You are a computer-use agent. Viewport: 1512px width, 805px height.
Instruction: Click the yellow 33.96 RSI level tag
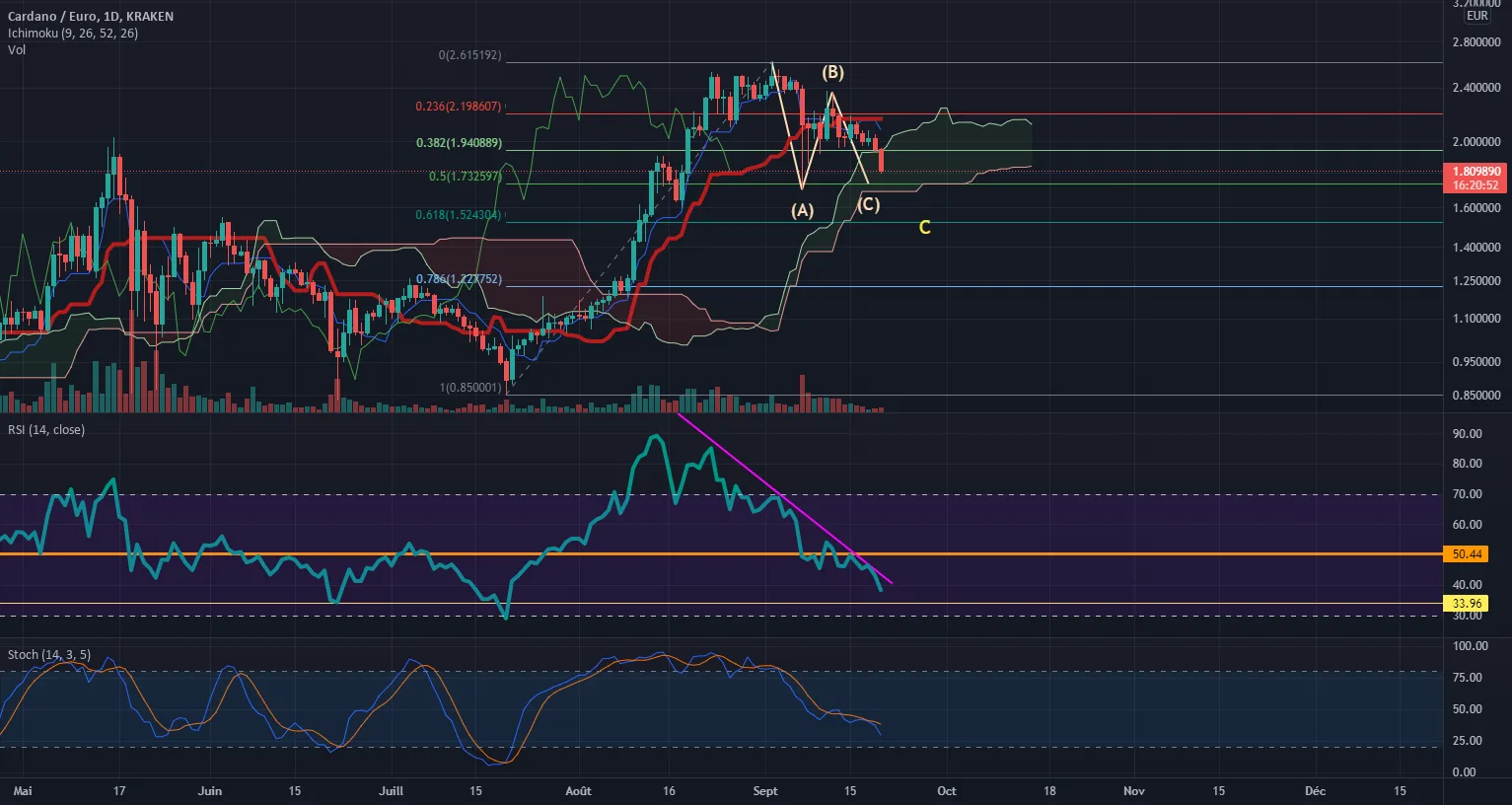tap(1467, 604)
